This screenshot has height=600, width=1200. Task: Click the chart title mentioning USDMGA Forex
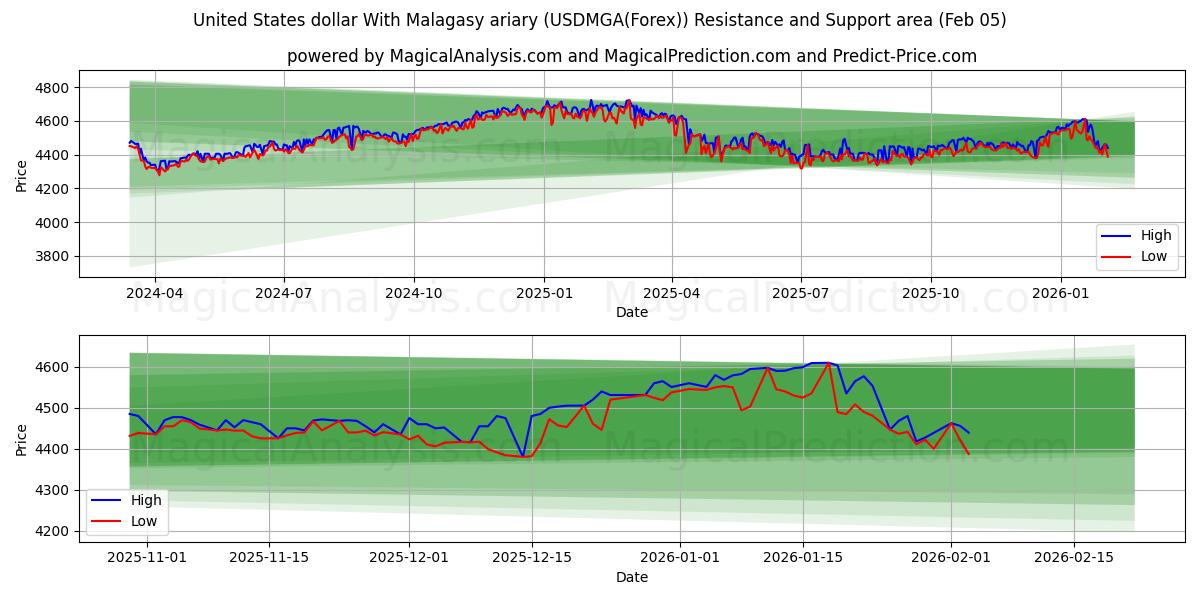click(x=600, y=20)
